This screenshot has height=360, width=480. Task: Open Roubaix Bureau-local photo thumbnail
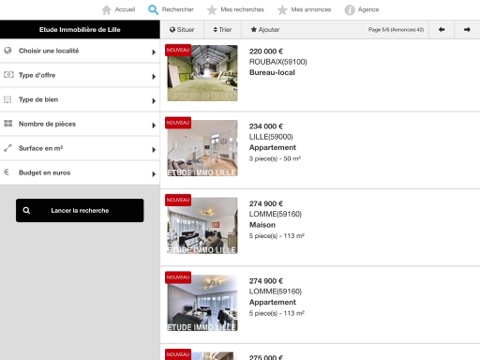tap(202, 73)
